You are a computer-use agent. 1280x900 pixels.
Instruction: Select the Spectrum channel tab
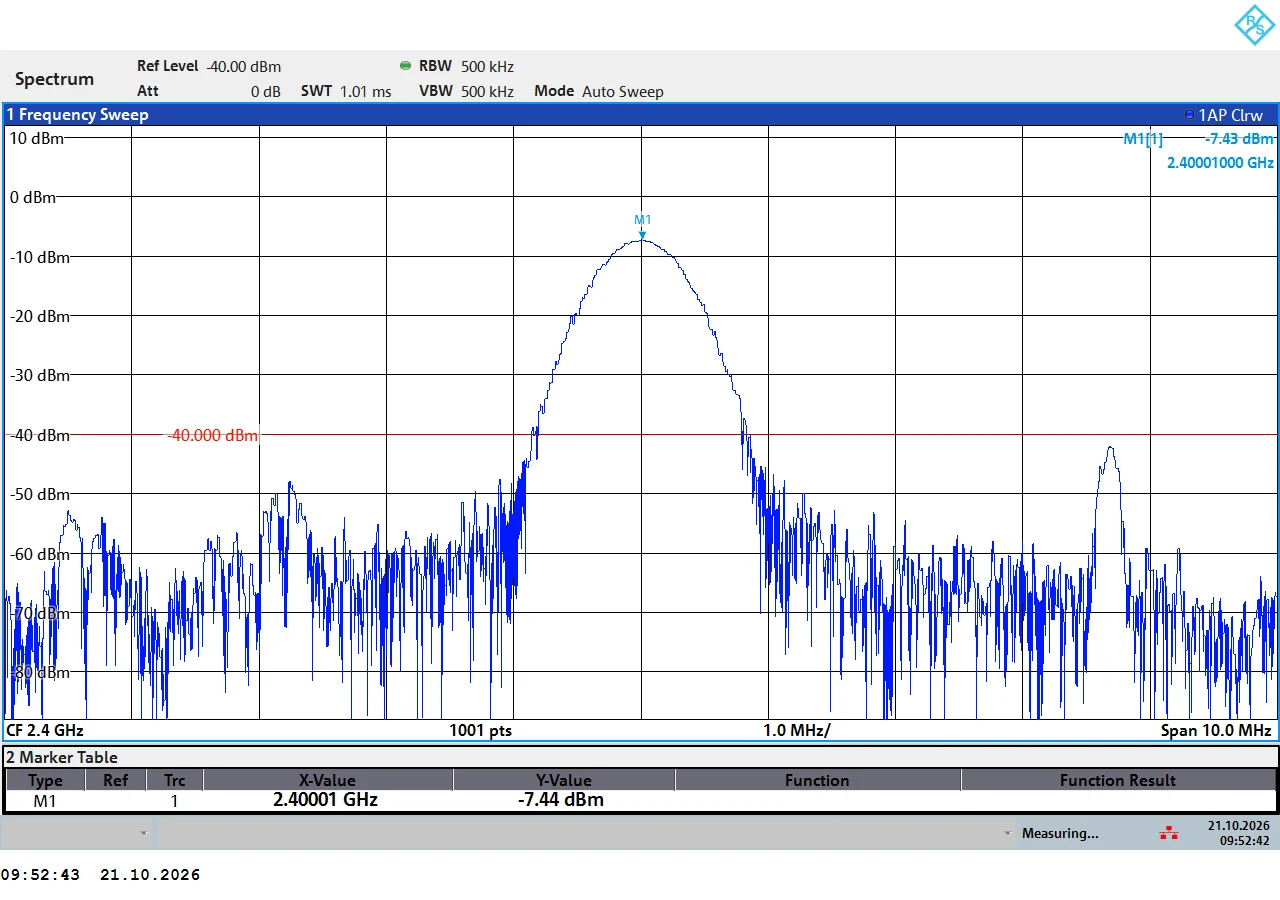[54, 79]
